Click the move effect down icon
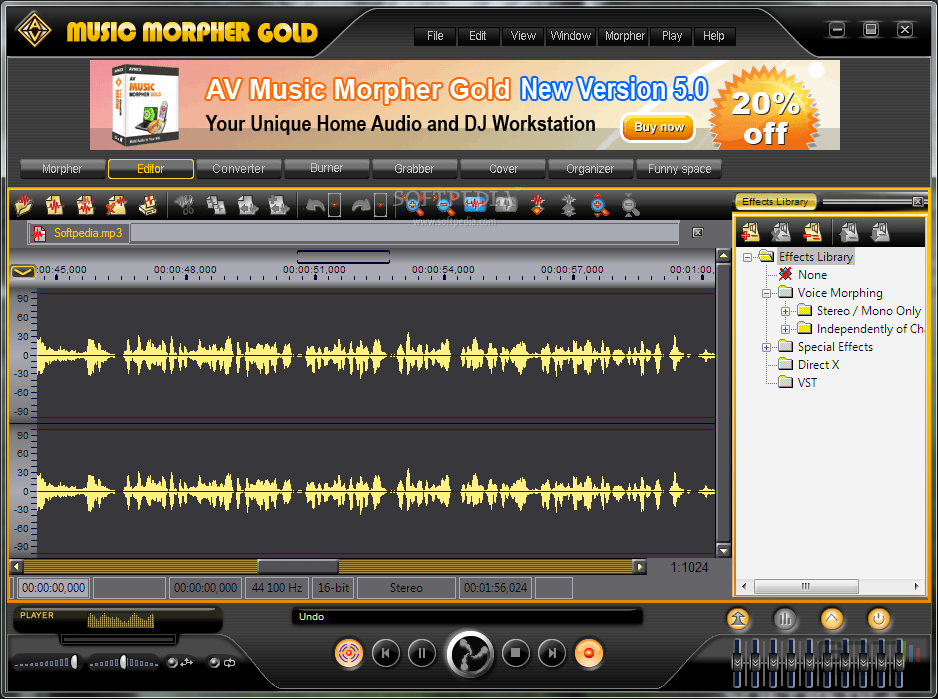 [880, 232]
